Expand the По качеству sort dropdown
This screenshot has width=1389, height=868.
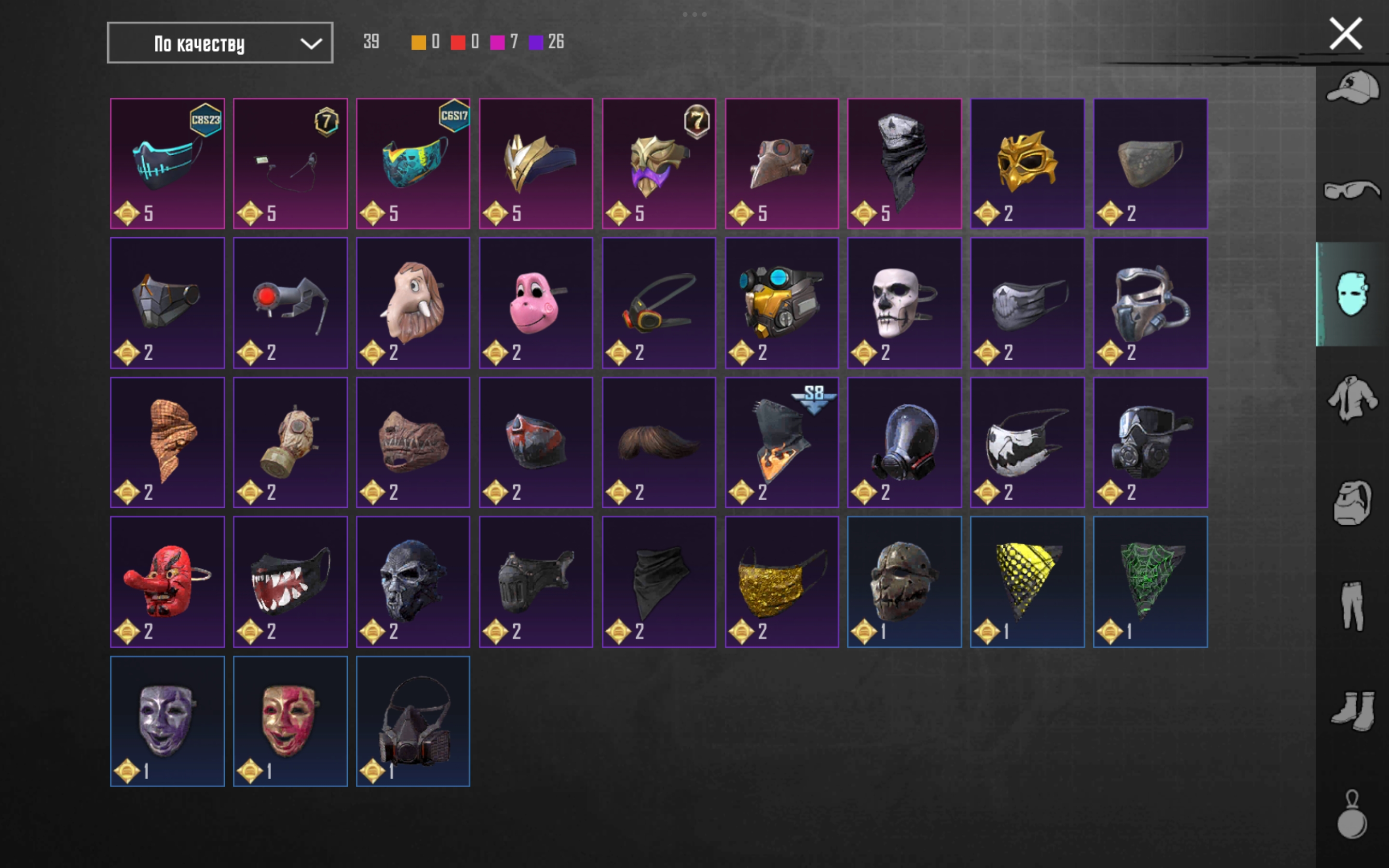[x=220, y=42]
